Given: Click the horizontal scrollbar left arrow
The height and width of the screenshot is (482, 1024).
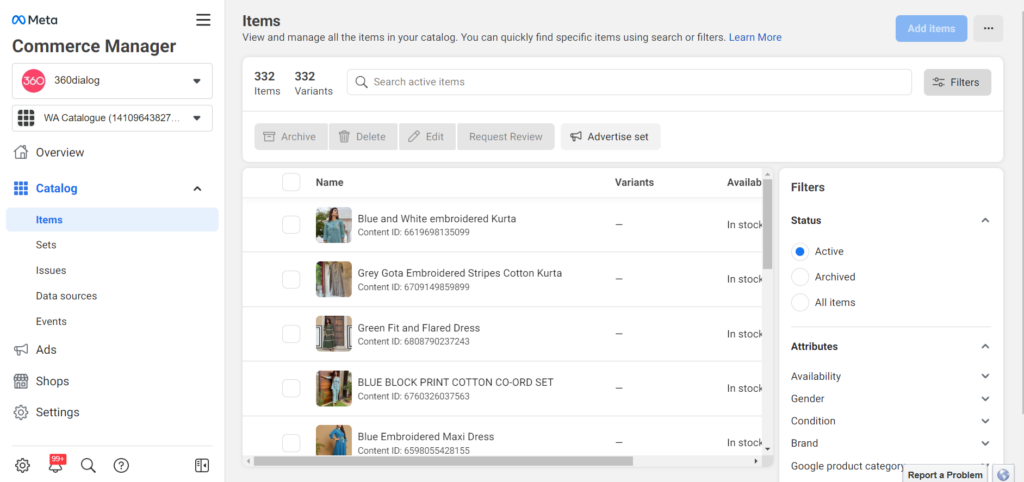Looking at the screenshot, I should pyautogui.click(x=248, y=461).
